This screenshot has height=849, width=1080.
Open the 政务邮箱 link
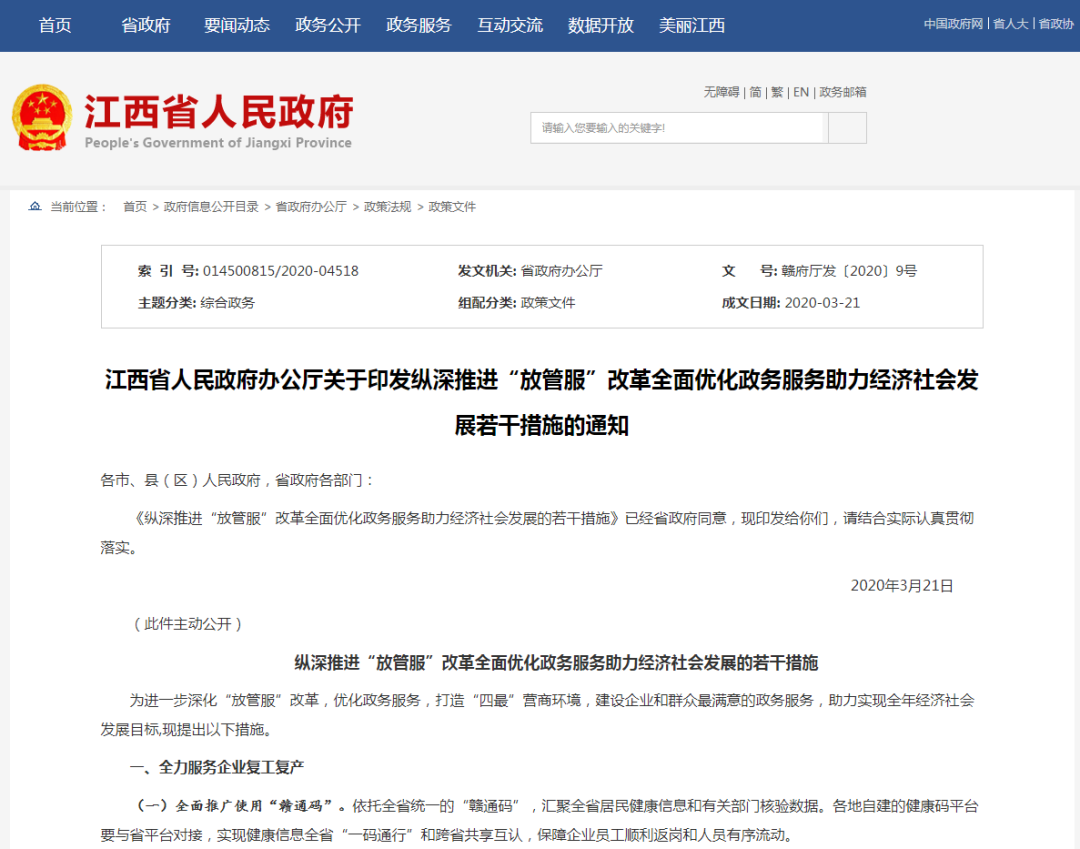842,92
